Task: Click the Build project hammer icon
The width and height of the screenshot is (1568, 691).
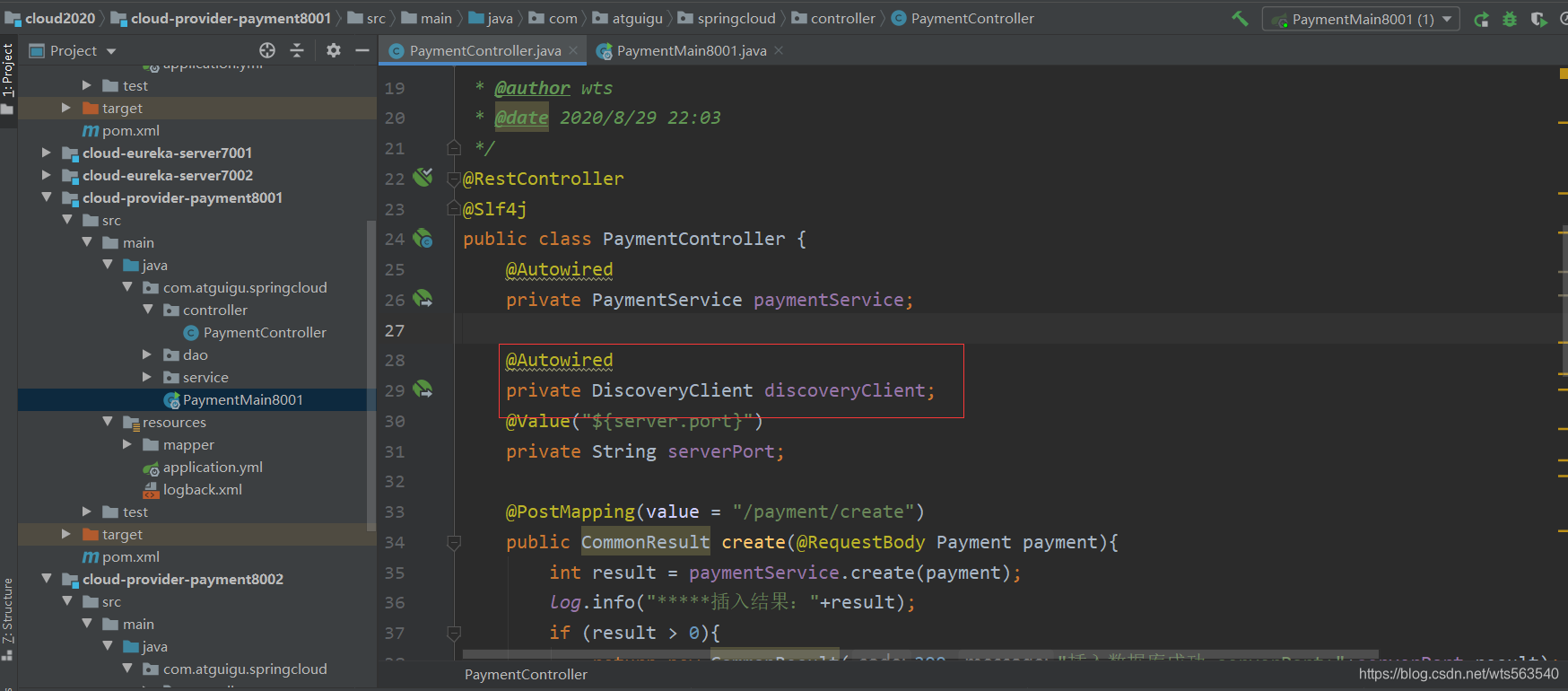Action: coord(1240,18)
